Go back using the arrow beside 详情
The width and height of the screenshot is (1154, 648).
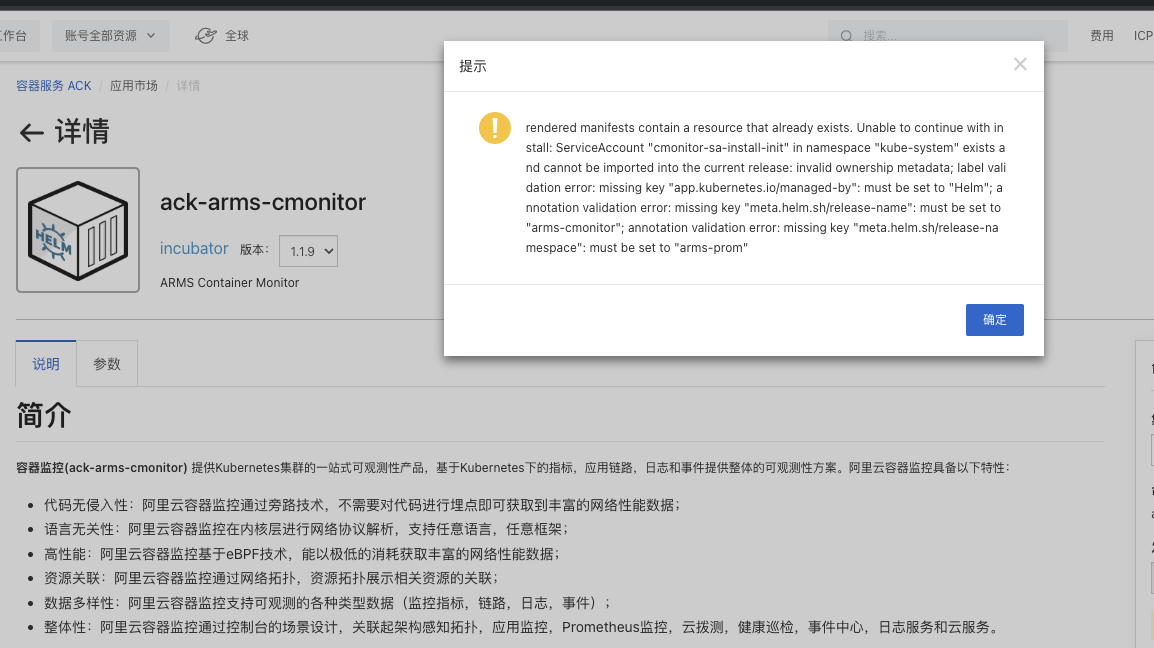tap(31, 133)
